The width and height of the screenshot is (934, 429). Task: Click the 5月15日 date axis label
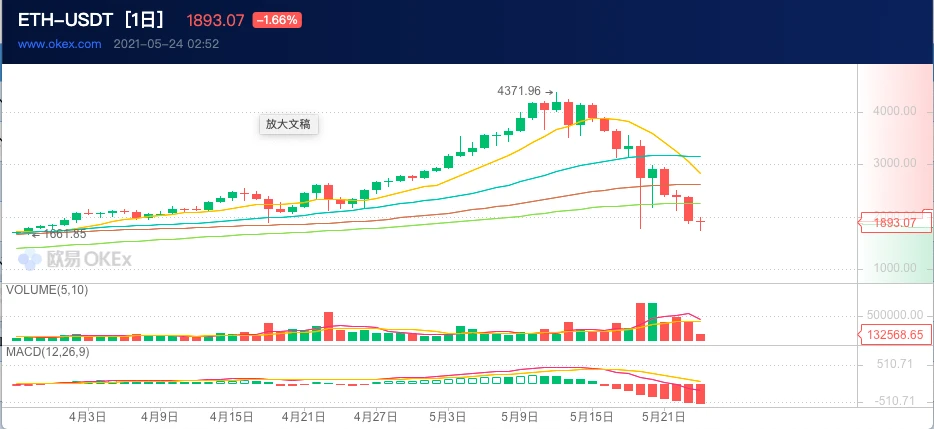tap(593, 416)
